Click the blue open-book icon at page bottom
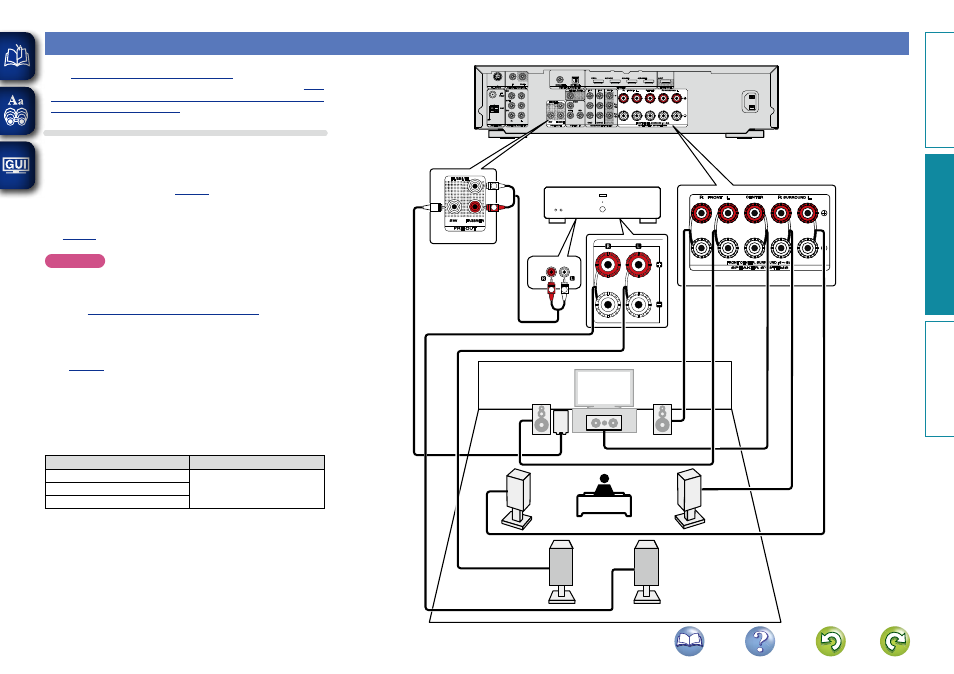The height and width of the screenshot is (674, 954). [x=689, y=641]
